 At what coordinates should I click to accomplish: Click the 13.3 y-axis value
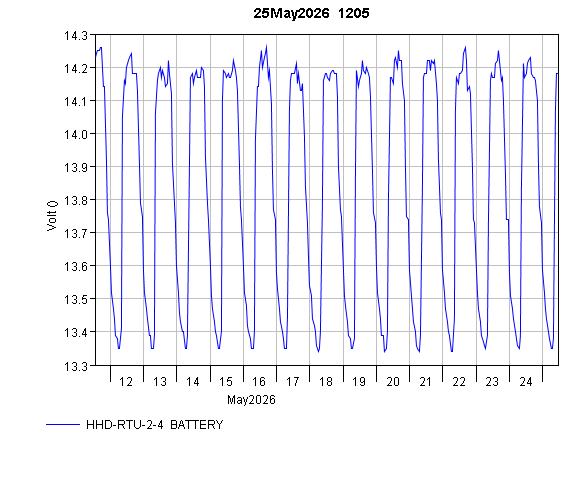(x=76, y=367)
